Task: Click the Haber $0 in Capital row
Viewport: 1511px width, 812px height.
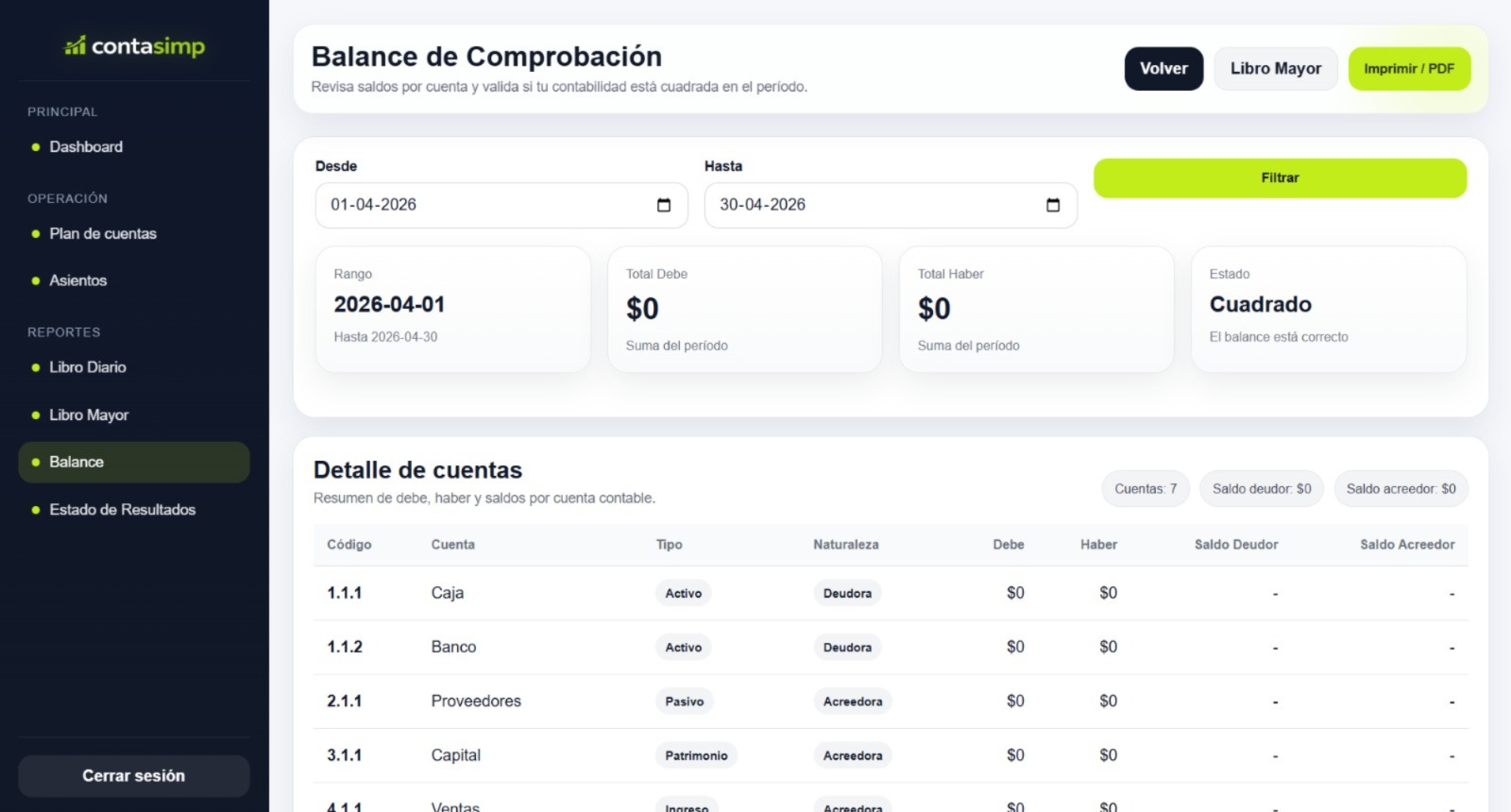Action: 1109,754
